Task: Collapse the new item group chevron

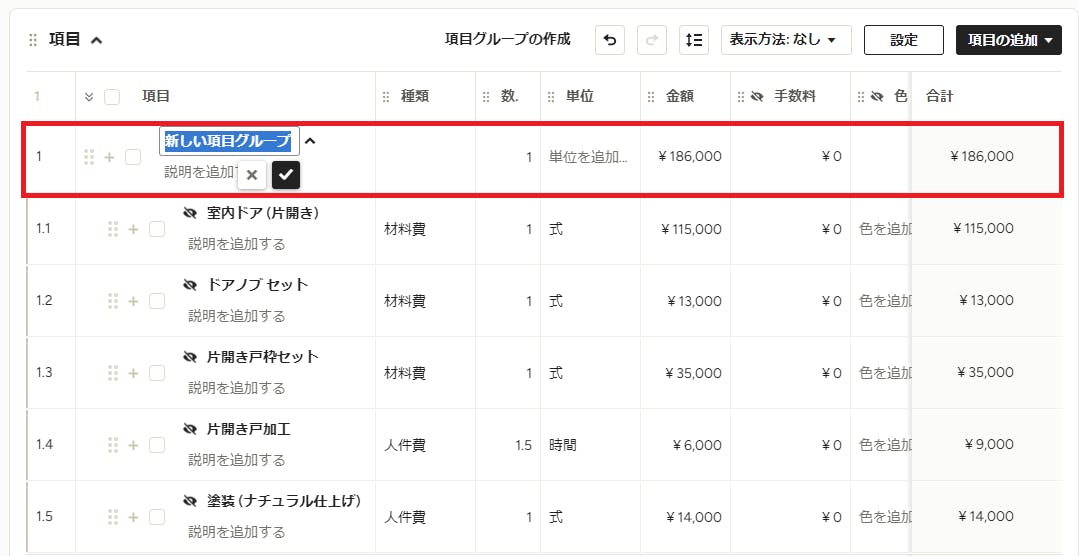Action: point(310,140)
